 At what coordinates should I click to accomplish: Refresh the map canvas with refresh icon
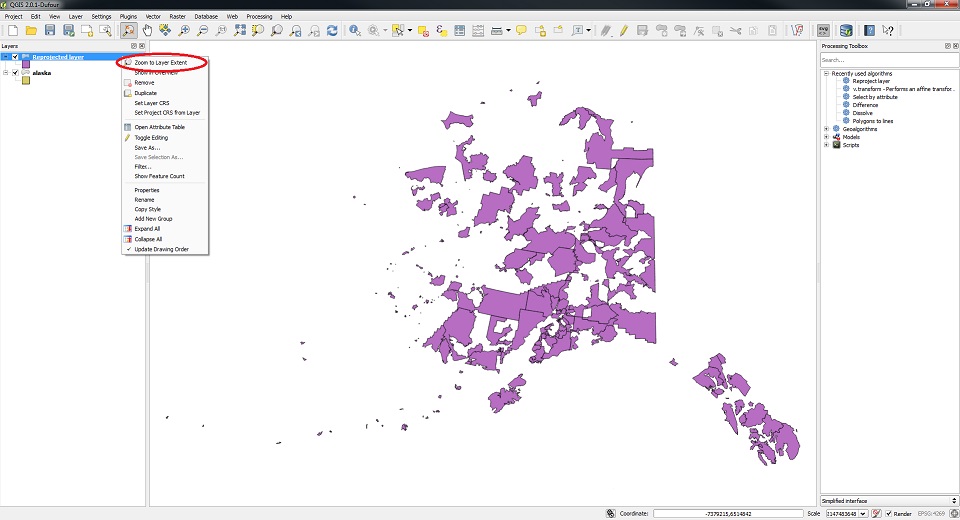coord(332,30)
